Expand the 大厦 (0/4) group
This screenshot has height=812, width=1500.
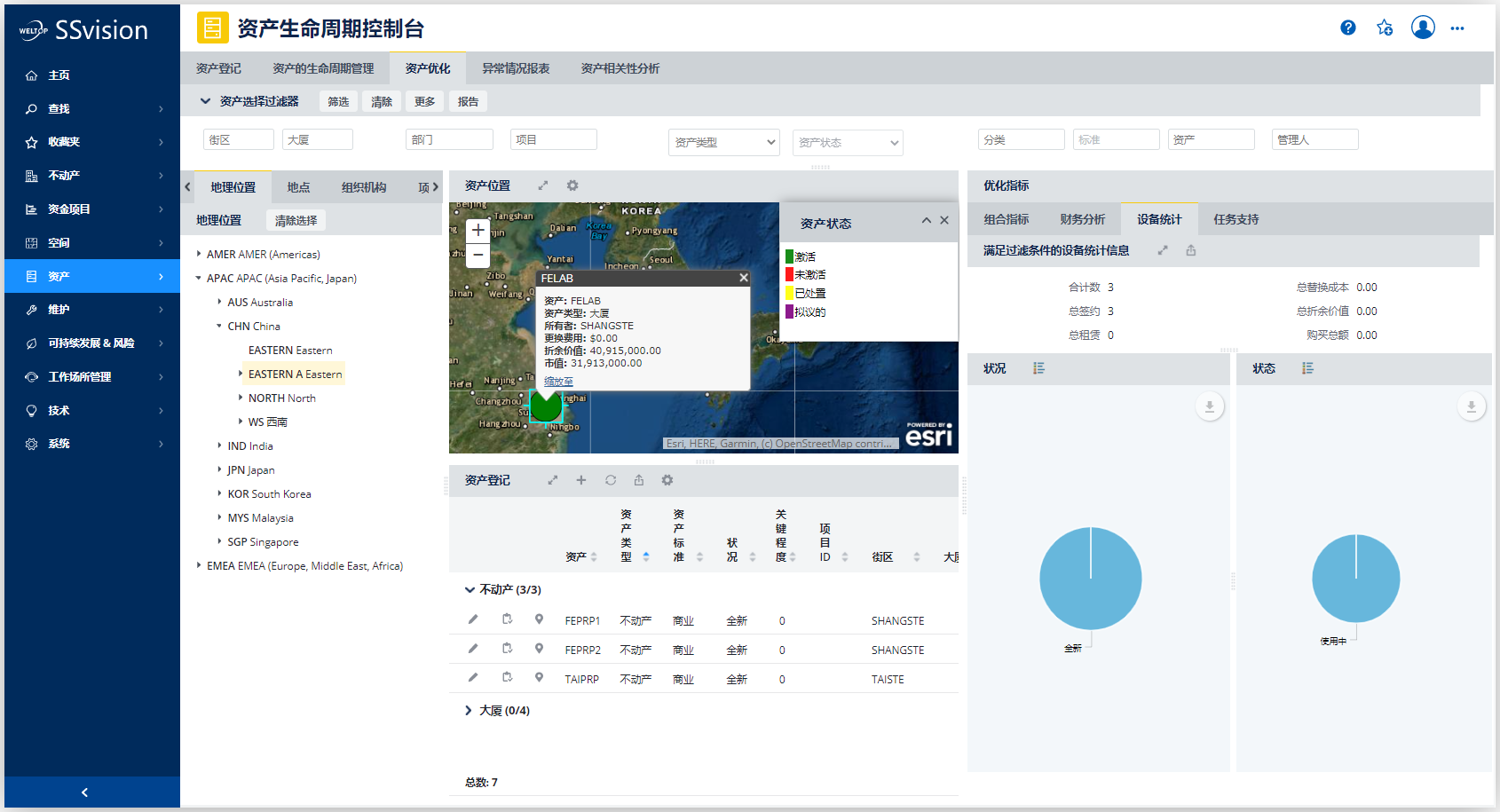pyautogui.click(x=469, y=711)
